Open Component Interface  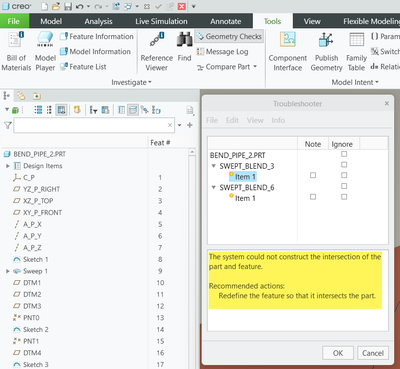[288, 51]
